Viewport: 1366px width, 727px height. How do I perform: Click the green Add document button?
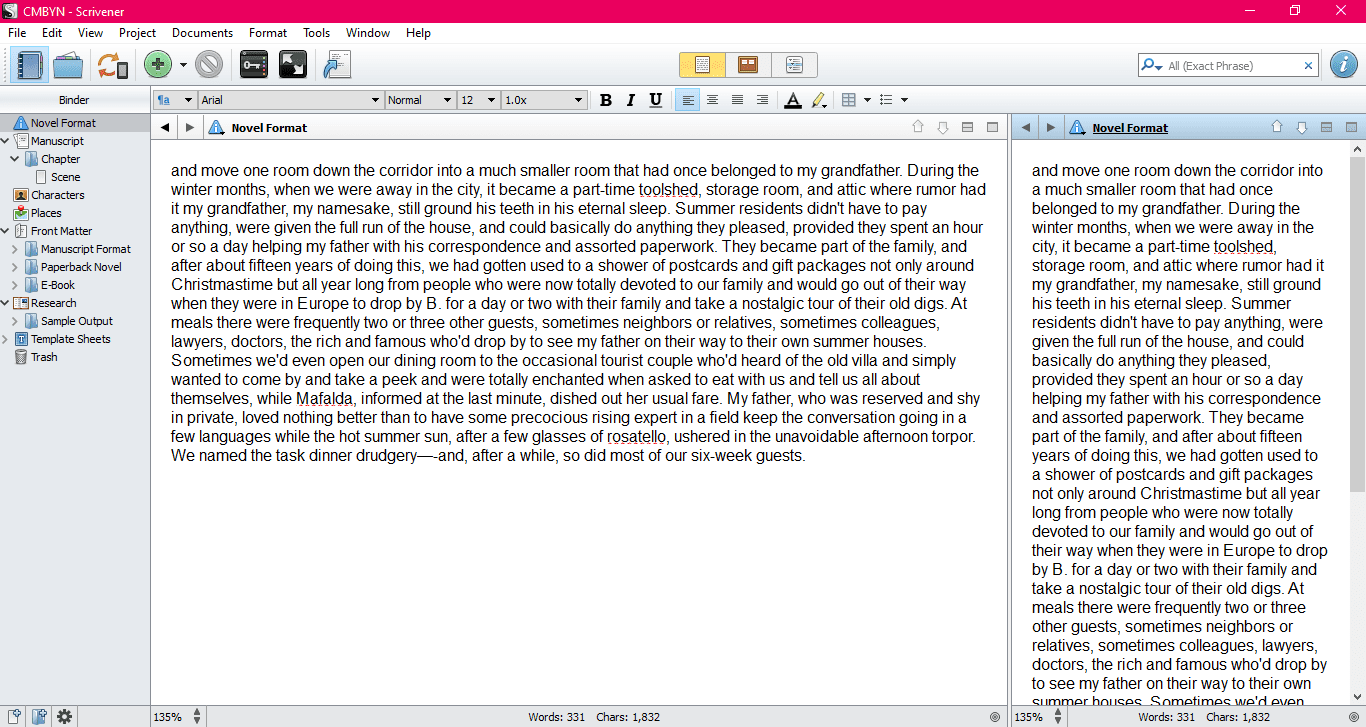point(157,66)
